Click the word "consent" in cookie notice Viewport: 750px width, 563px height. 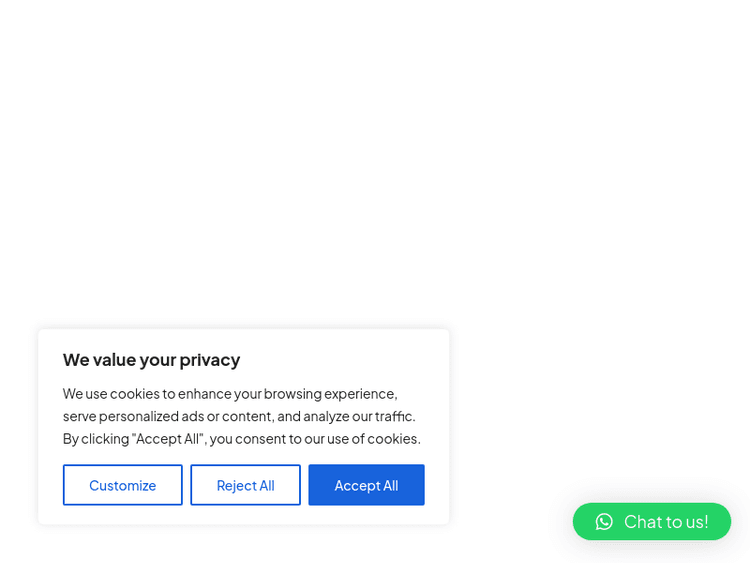(x=259, y=438)
